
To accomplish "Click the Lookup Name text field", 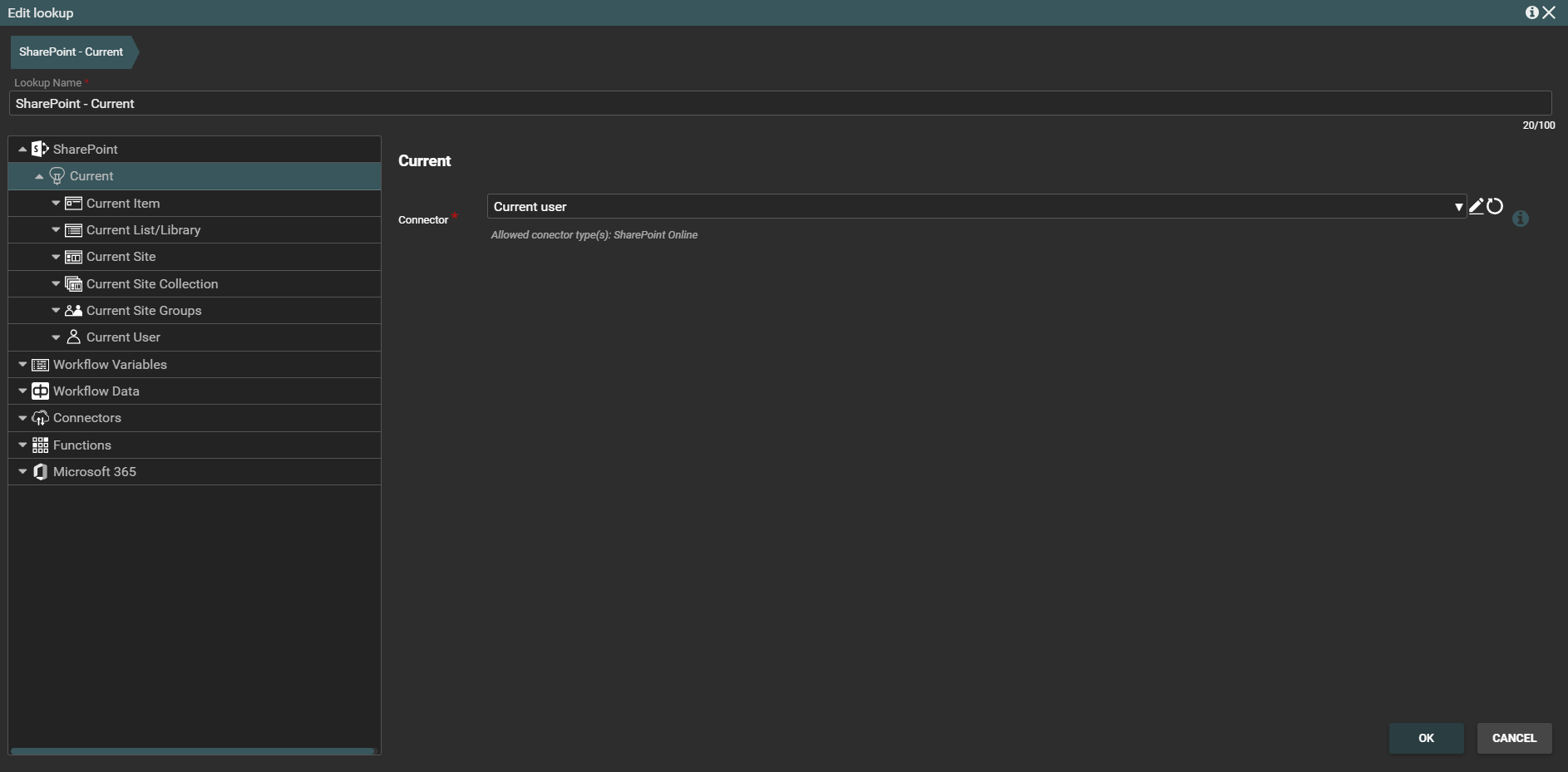I will tap(780, 104).
